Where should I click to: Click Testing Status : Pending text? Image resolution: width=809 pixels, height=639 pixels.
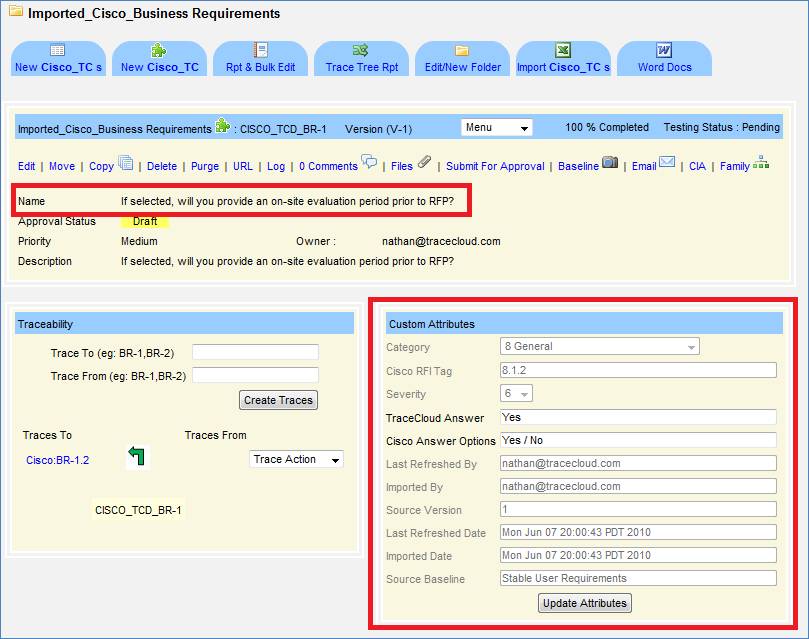(x=721, y=127)
